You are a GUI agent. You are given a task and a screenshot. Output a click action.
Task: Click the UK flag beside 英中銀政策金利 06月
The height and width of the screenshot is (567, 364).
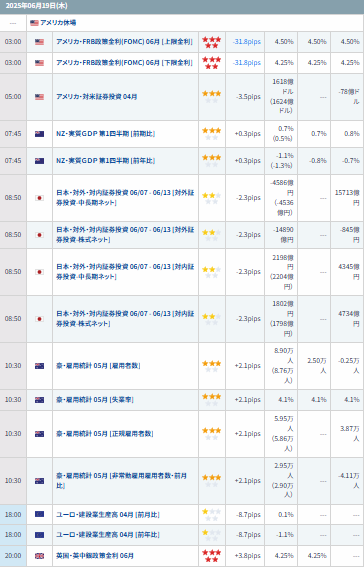(x=39, y=556)
